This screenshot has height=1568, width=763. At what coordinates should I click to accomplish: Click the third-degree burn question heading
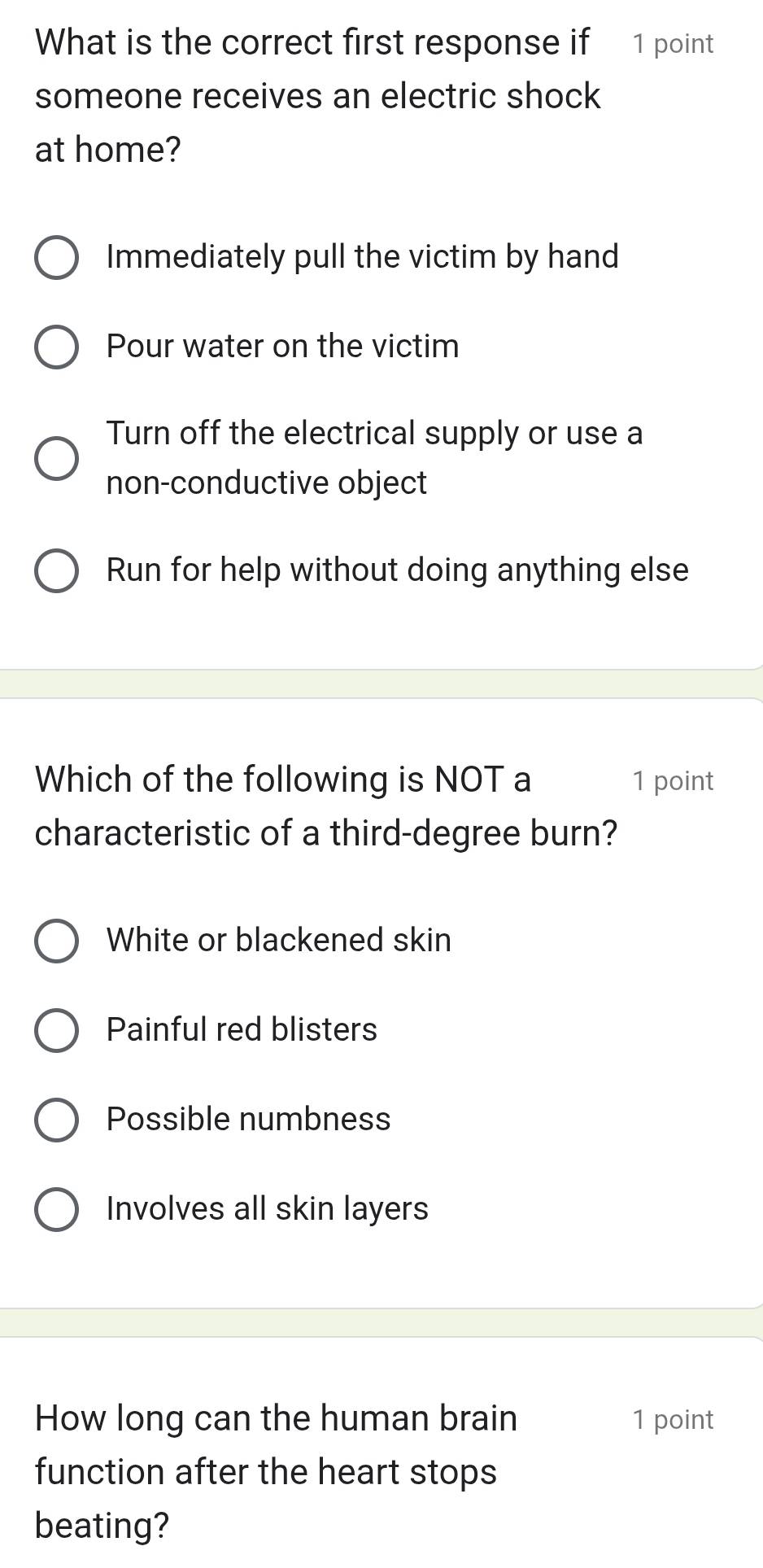pyautogui.click(x=325, y=806)
